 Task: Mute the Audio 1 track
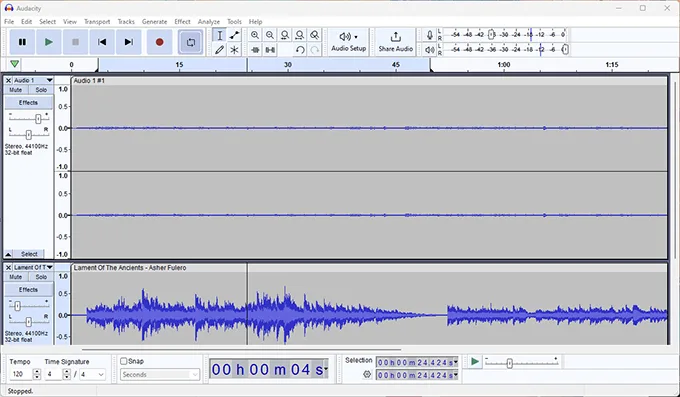pyautogui.click(x=16, y=90)
